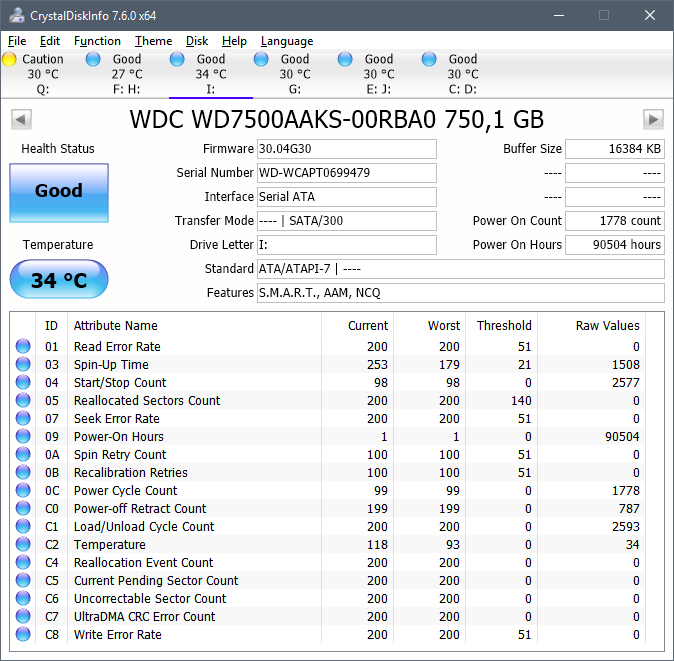Click threshold value 140 in Reallocated Sectors row
The image size is (674, 661).
coord(521,401)
